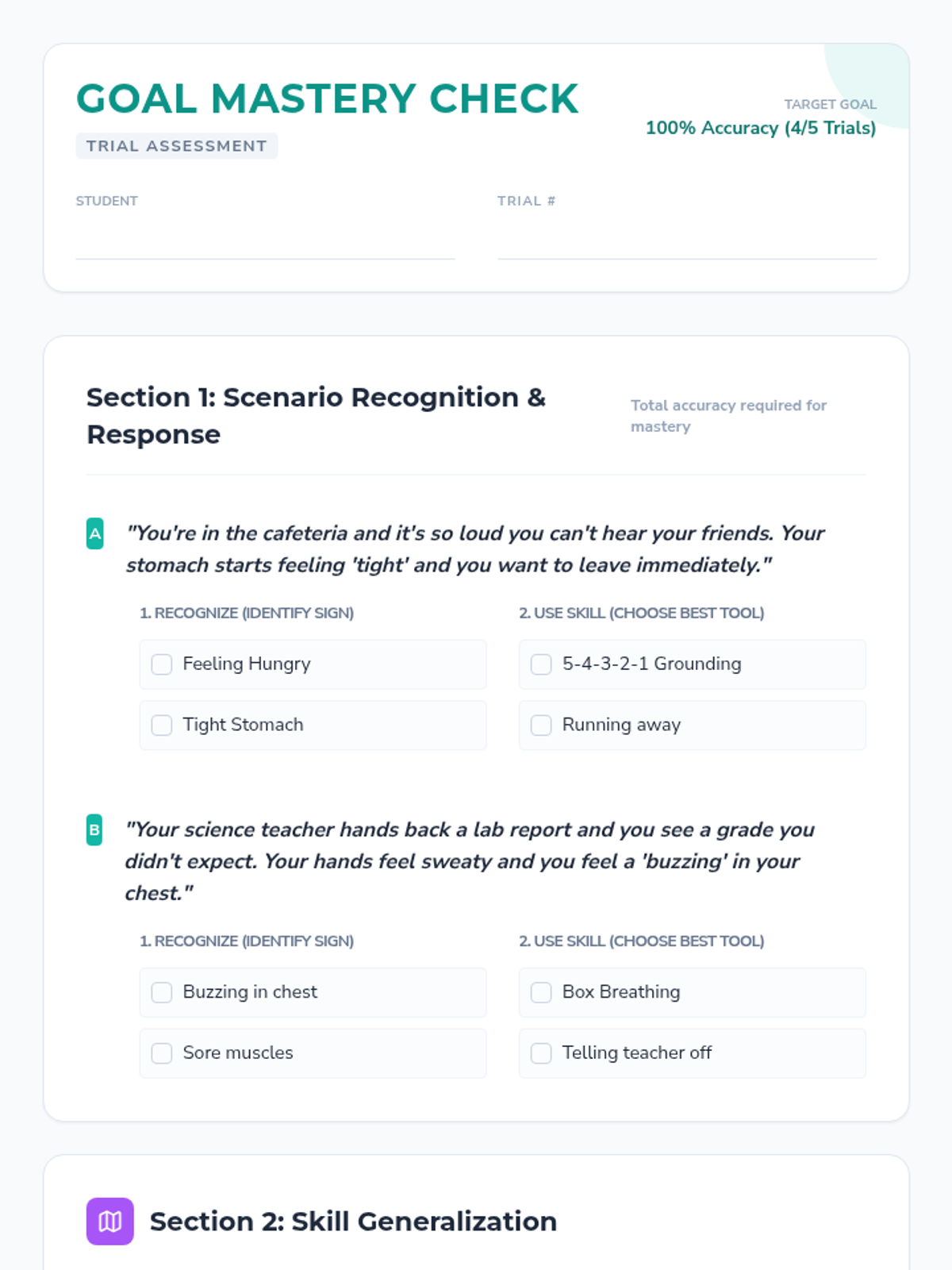The image size is (952, 1270).
Task: Tick the Sore muscles checkbox
Action: 162,1053
